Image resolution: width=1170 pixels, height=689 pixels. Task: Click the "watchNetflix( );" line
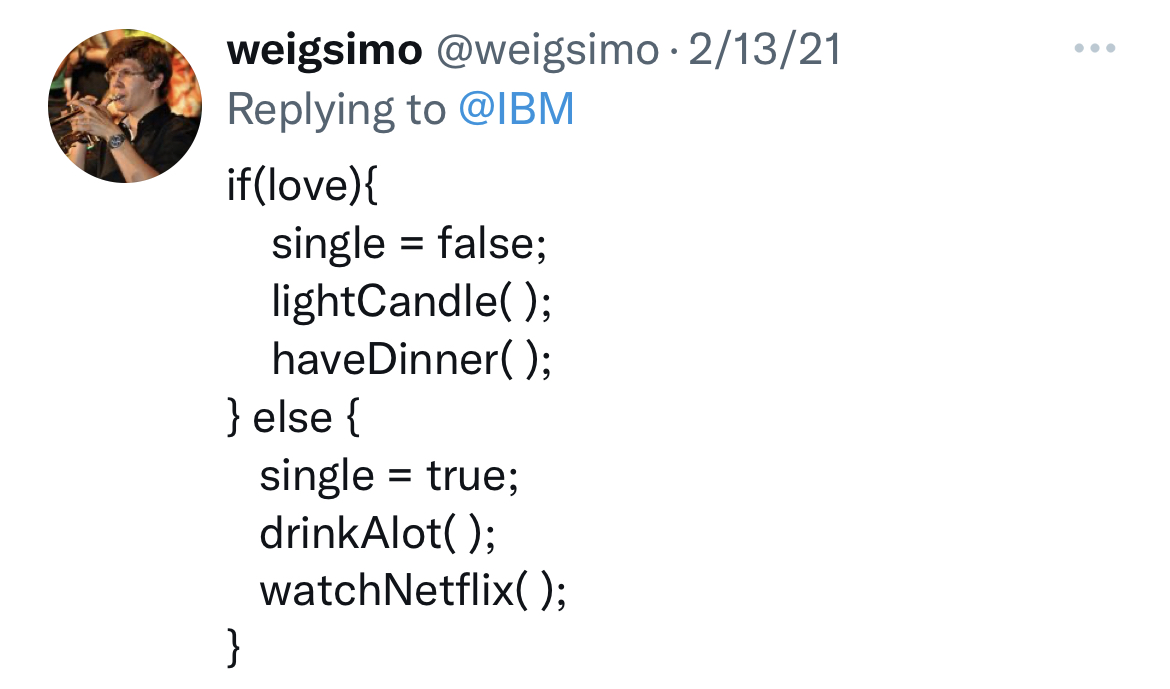coord(413,590)
